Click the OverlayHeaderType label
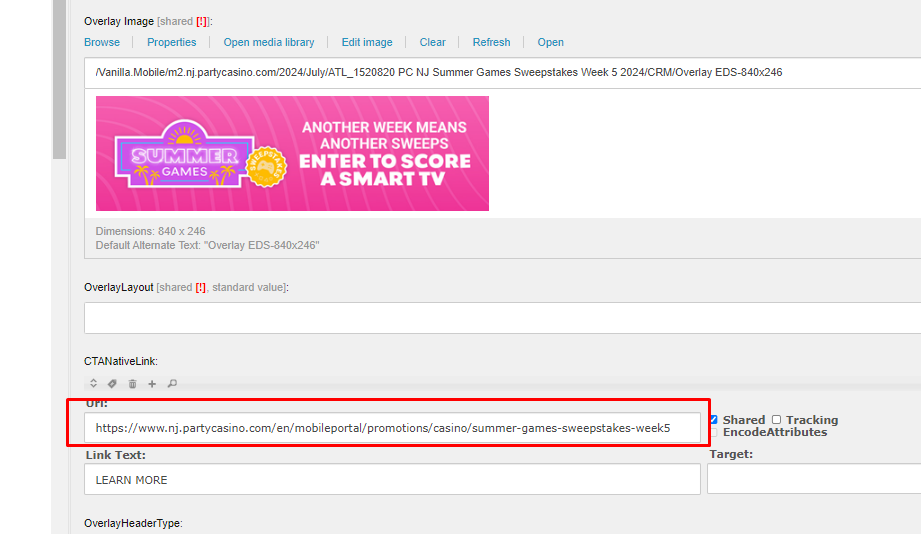 133,523
